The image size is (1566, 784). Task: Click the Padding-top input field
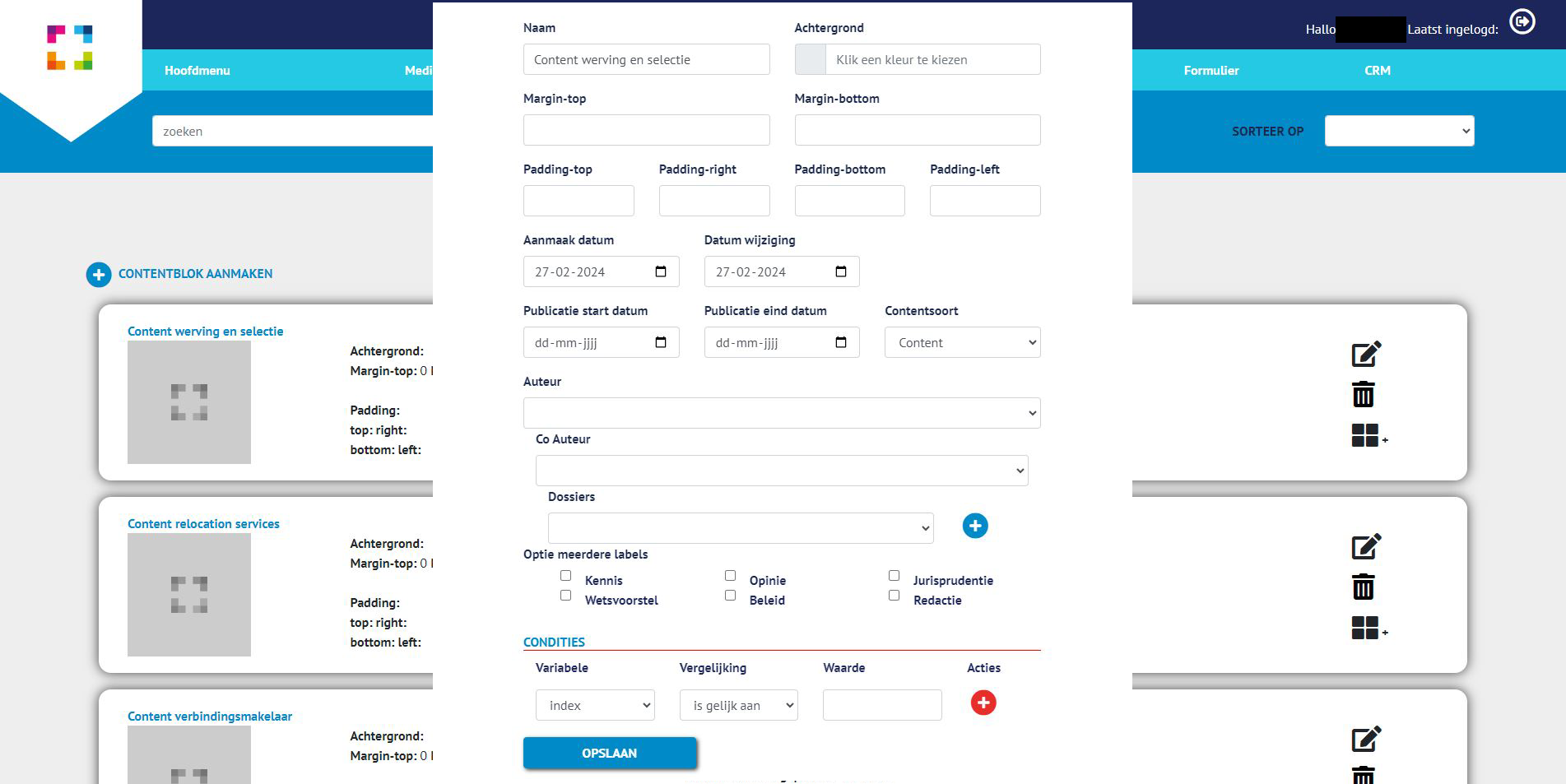579,201
